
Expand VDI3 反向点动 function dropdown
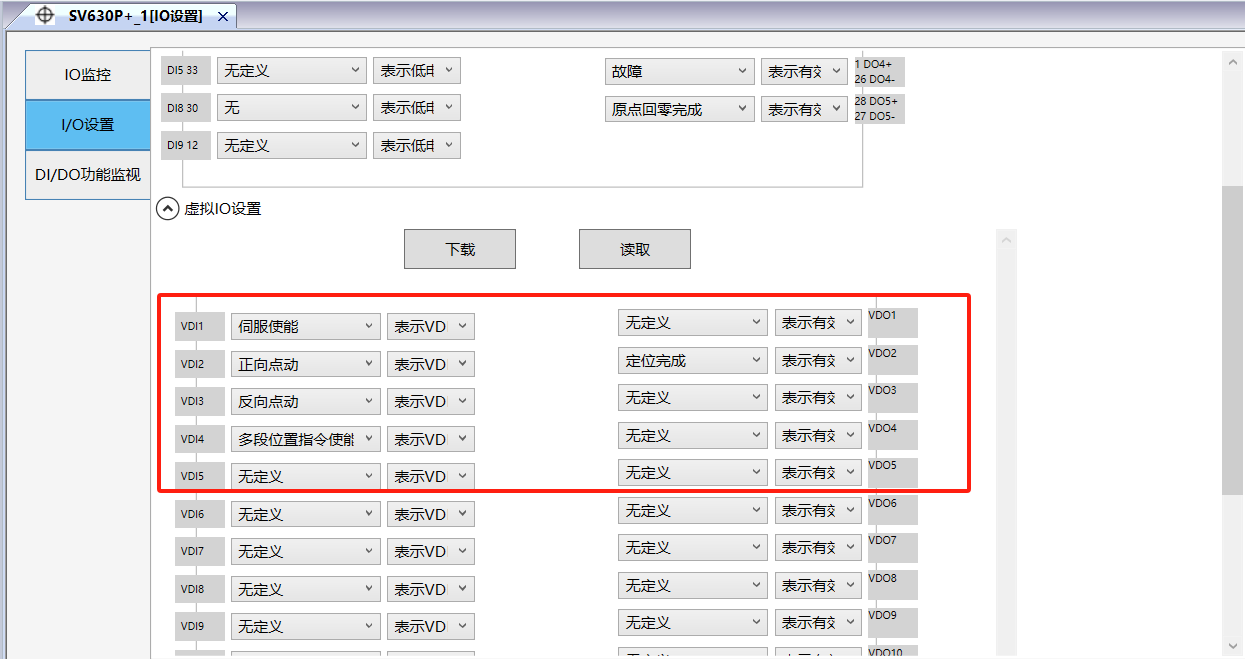(x=305, y=402)
